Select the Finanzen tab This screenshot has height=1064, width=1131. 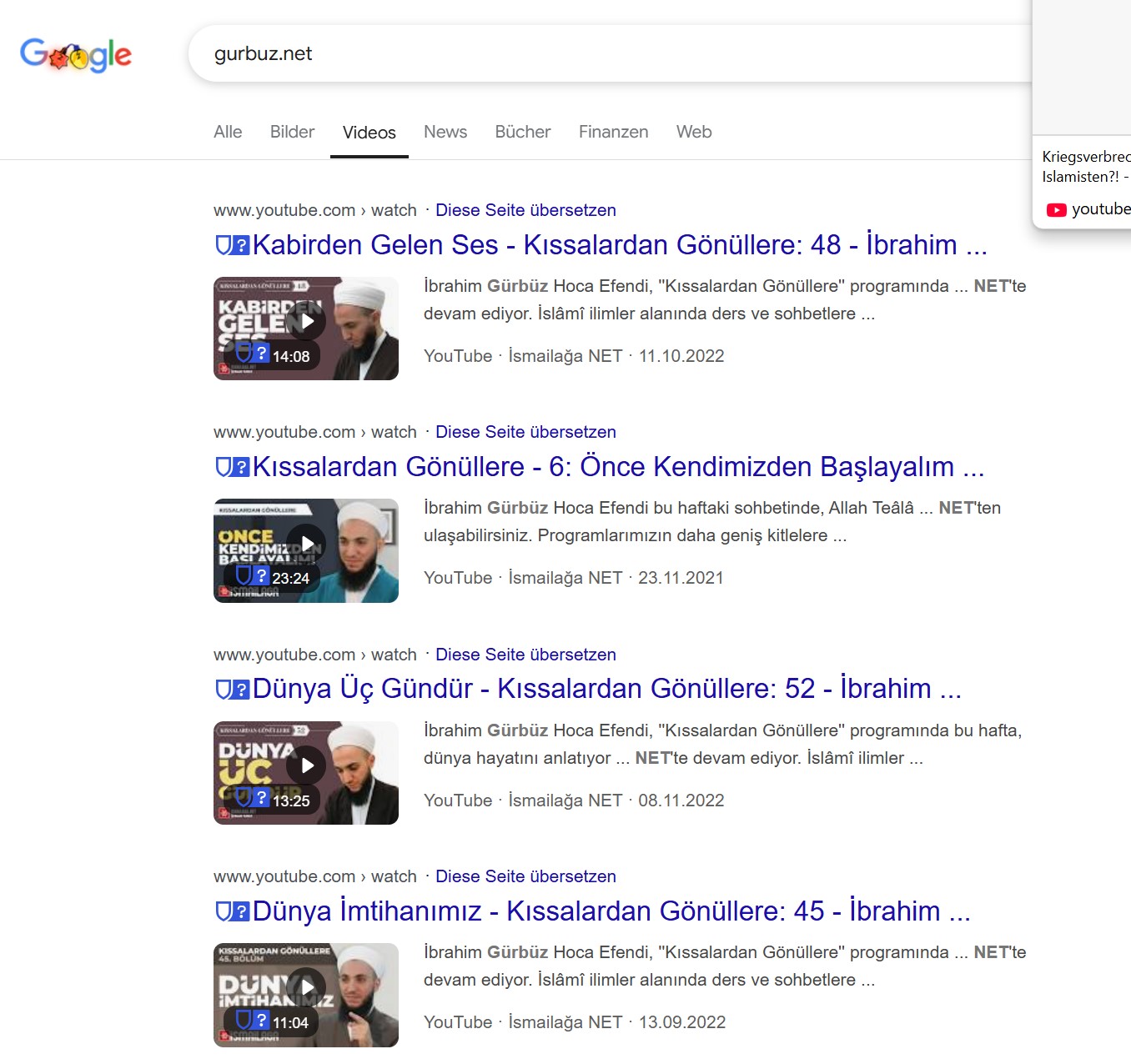(x=614, y=132)
